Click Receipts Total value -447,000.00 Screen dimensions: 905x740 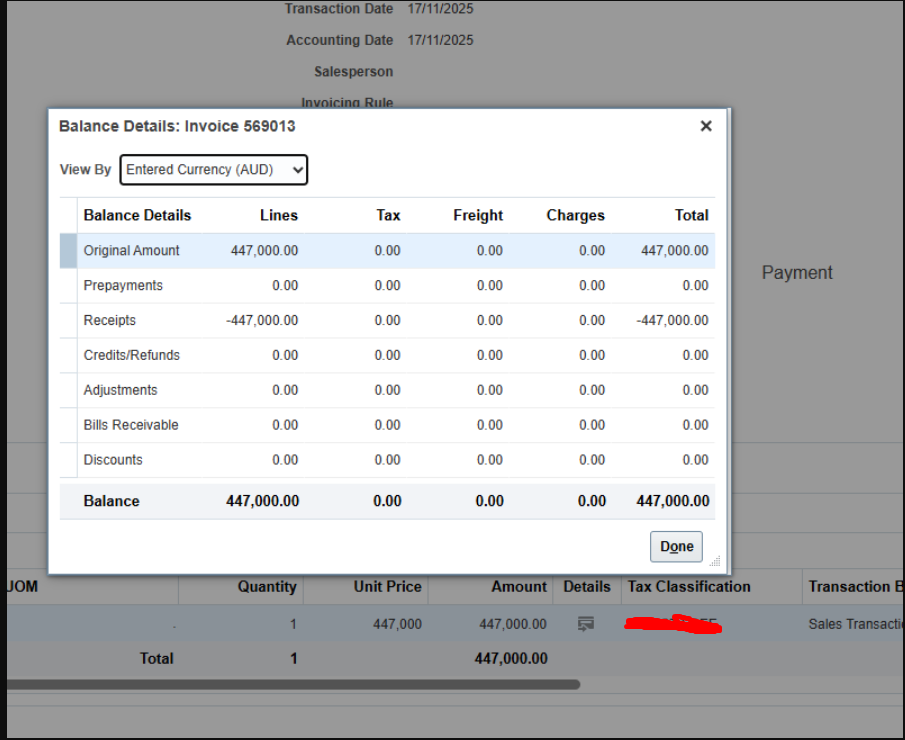click(672, 320)
